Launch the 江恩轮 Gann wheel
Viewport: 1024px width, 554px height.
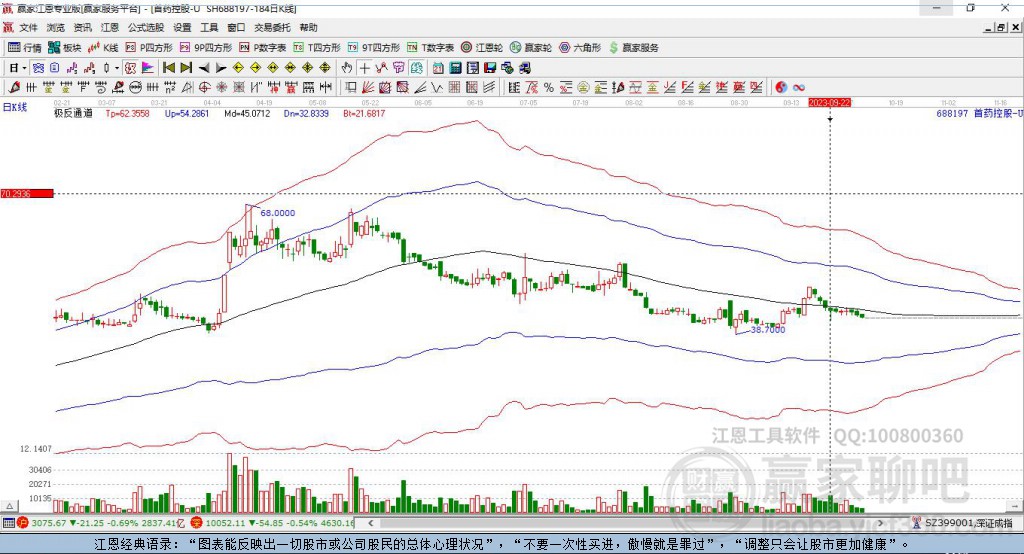point(482,48)
